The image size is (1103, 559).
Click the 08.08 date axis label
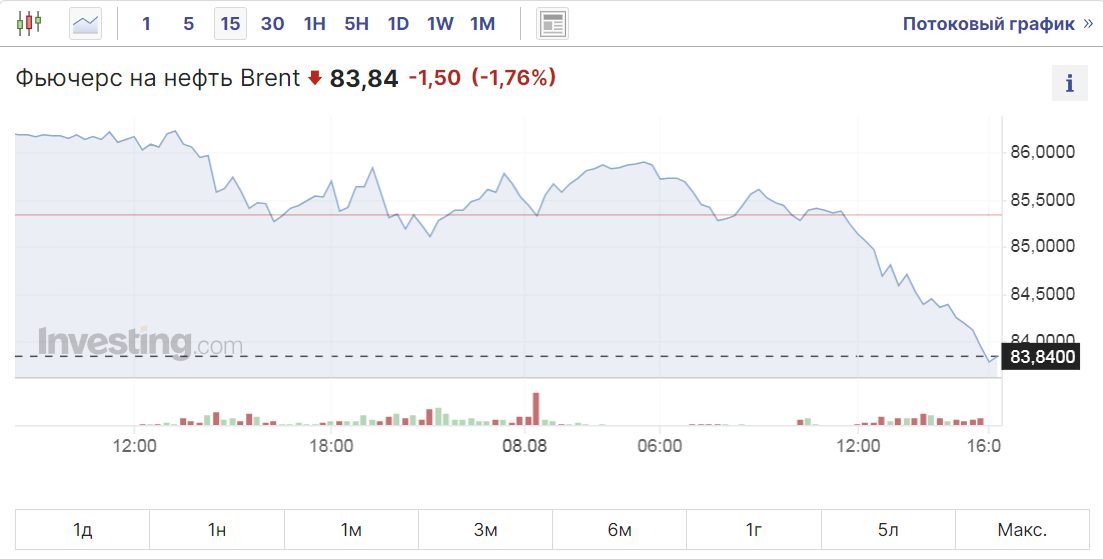[x=526, y=446]
